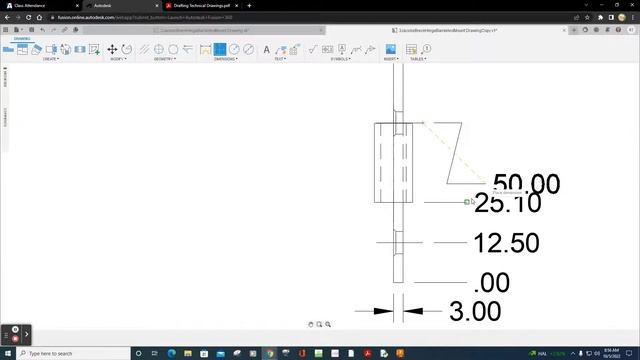Click the zoom window icon below the drawing

click(319, 324)
